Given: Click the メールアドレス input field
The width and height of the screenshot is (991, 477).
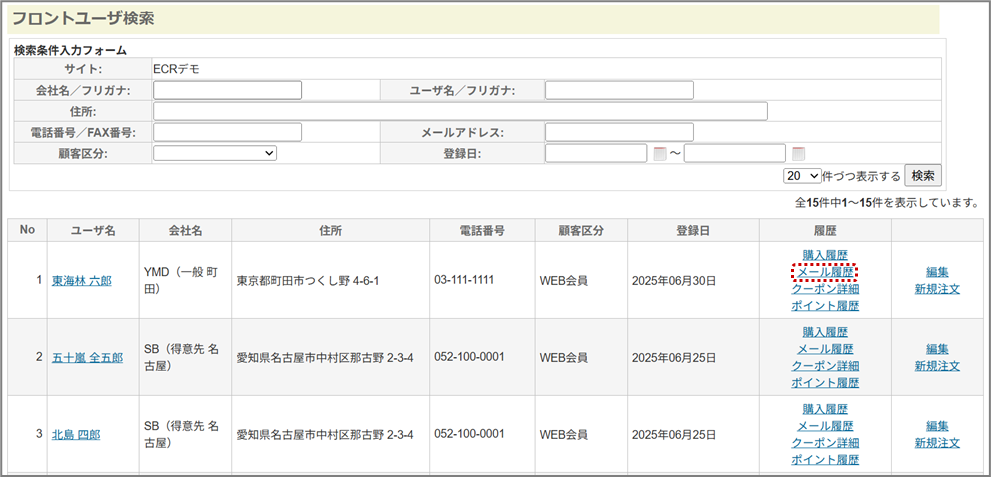Looking at the screenshot, I should (x=619, y=132).
